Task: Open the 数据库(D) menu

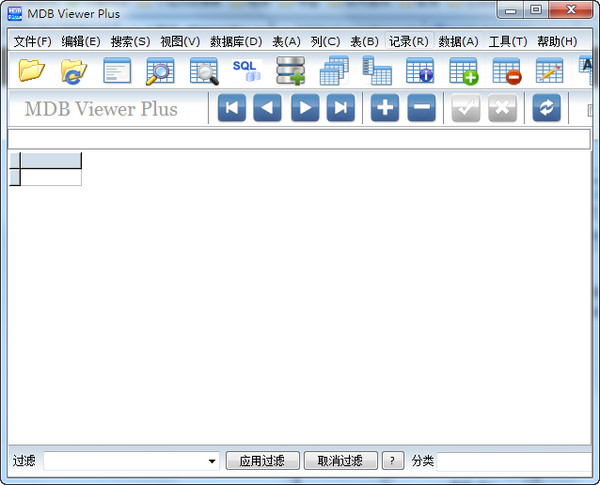Action: (x=236, y=41)
